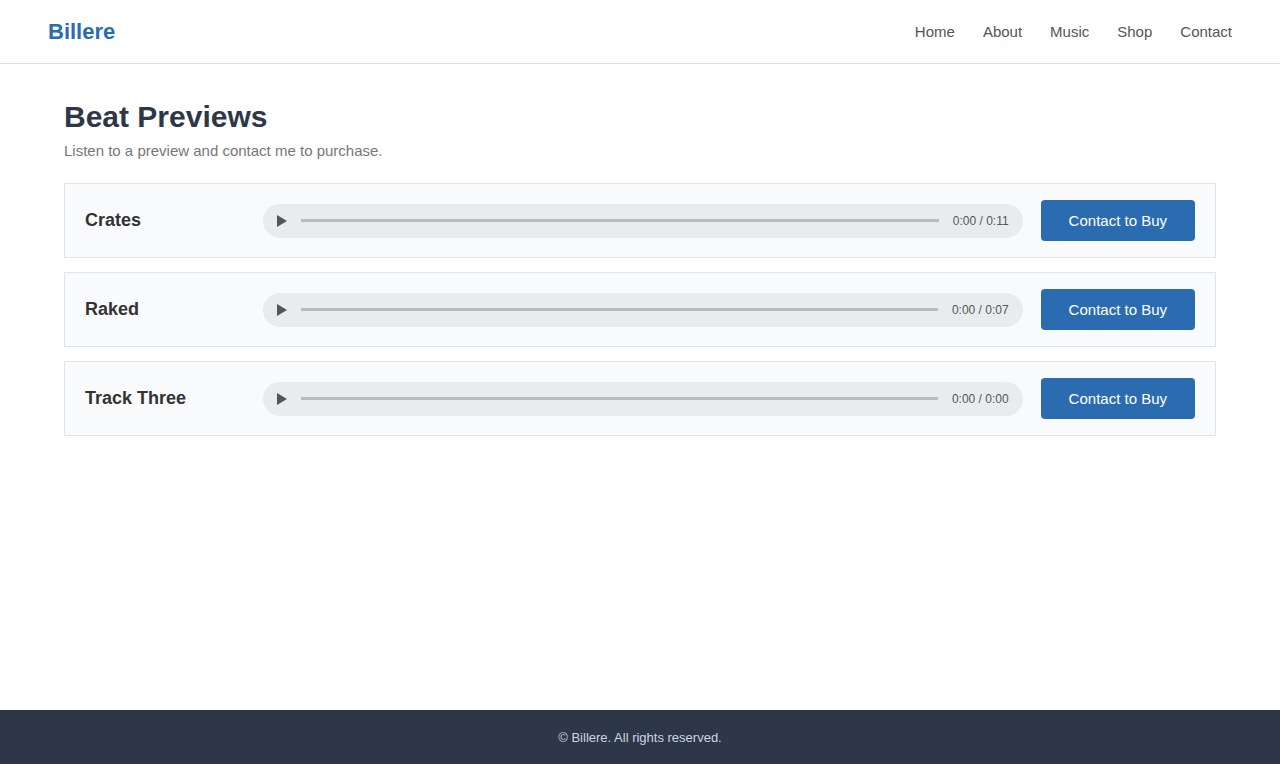Open the Contact page from navigation
The width and height of the screenshot is (1280, 764).
click(x=1206, y=32)
